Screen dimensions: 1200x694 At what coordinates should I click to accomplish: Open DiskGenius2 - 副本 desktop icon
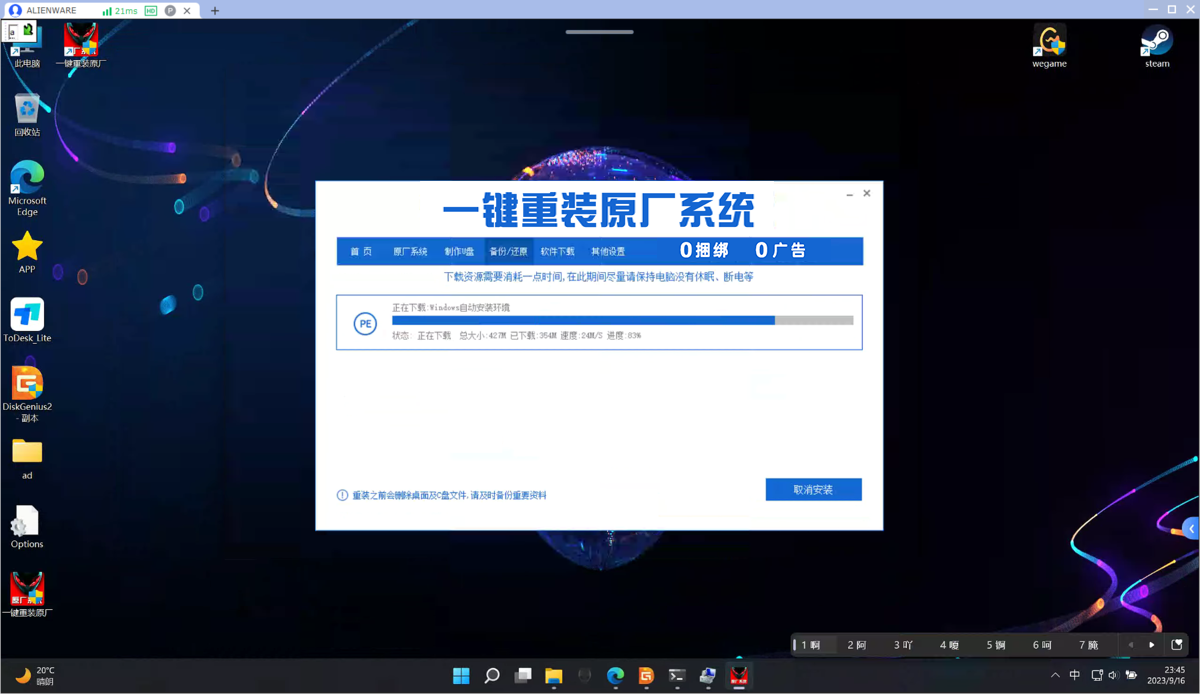pyautogui.click(x=27, y=394)
